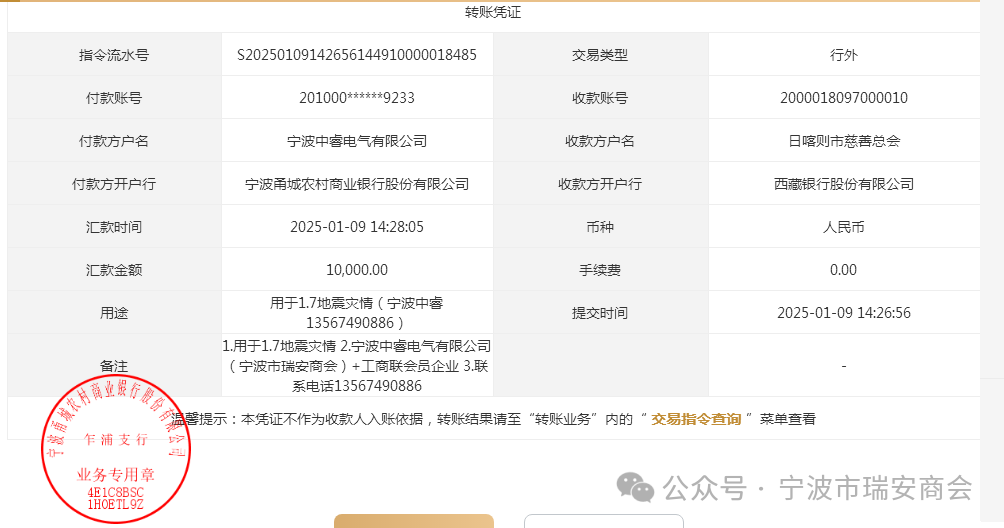Screen dimensions: 1004x528
Task: Click payee name 日喀则市慈善总会
Action: click(x=843, y=141)
